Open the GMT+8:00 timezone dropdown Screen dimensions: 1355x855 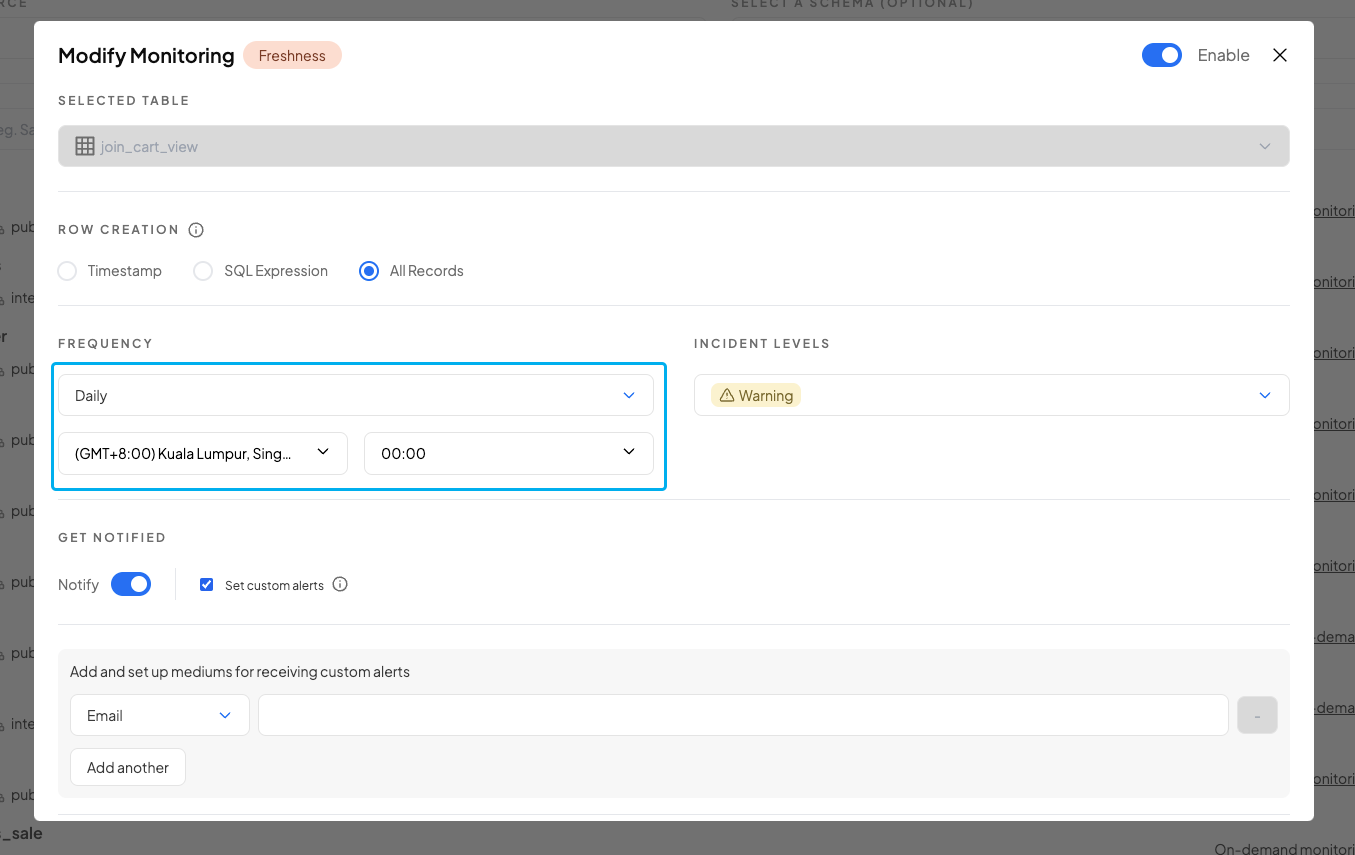[202, 454]
